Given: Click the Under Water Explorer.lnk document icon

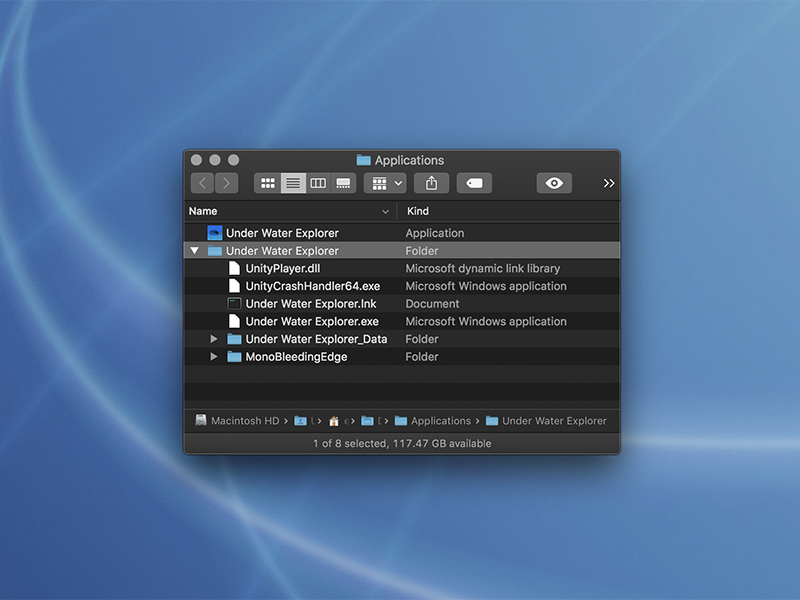Looking at the screenshot, I should [234, 304].
